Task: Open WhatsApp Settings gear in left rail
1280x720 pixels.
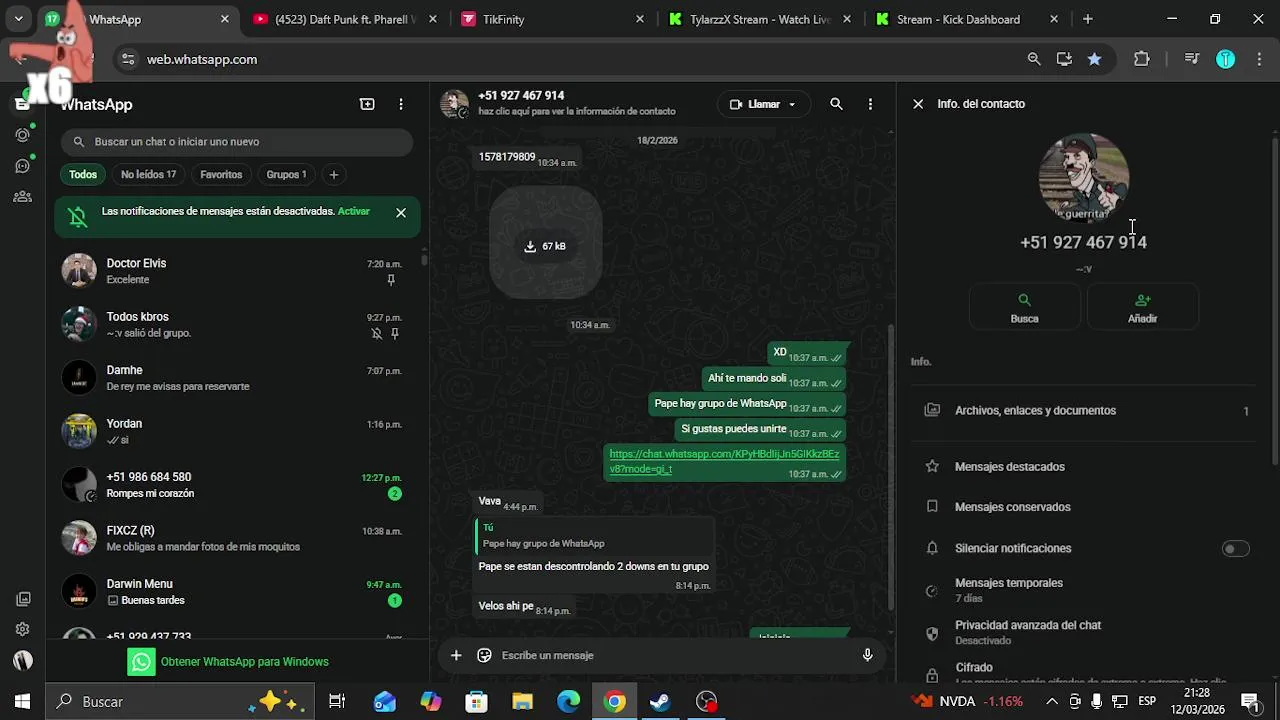Action: [x=22, y=629]
